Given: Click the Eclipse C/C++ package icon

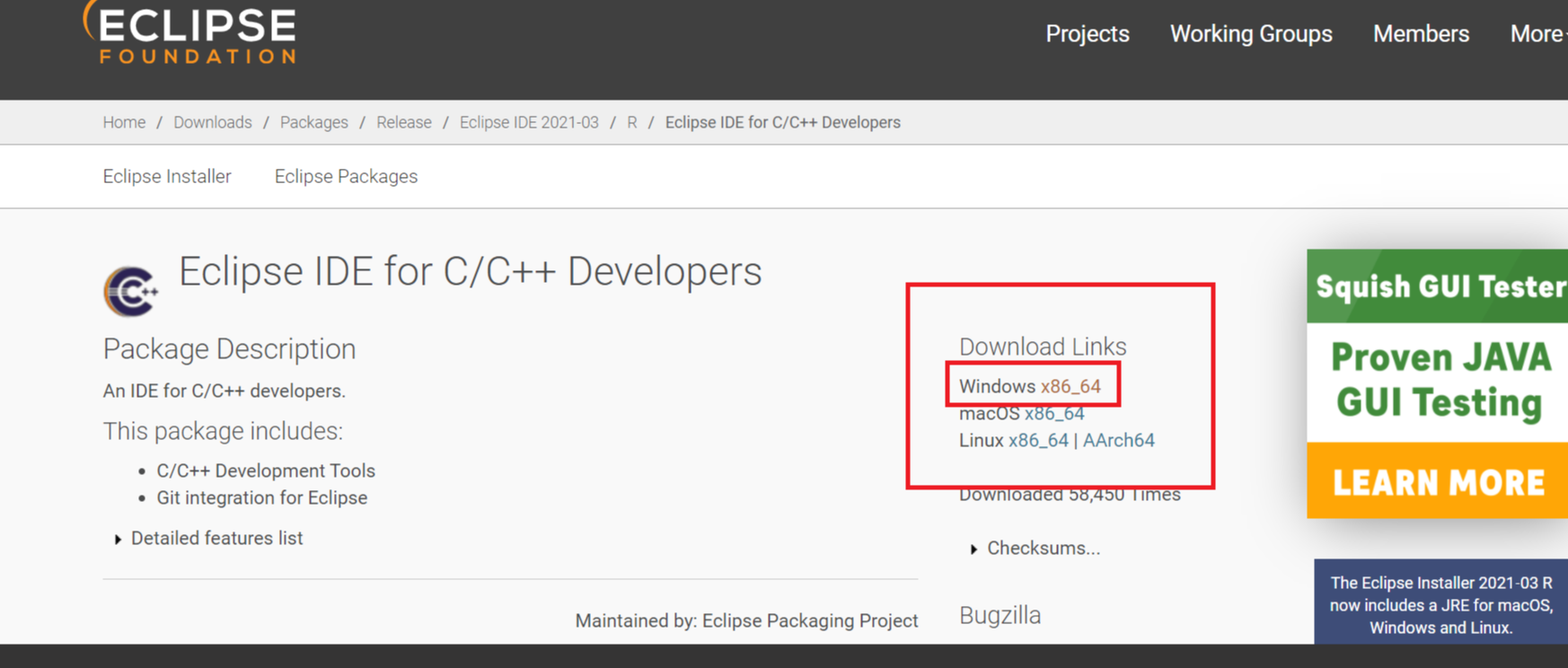Looking at the screenshot, I should 130,291.
